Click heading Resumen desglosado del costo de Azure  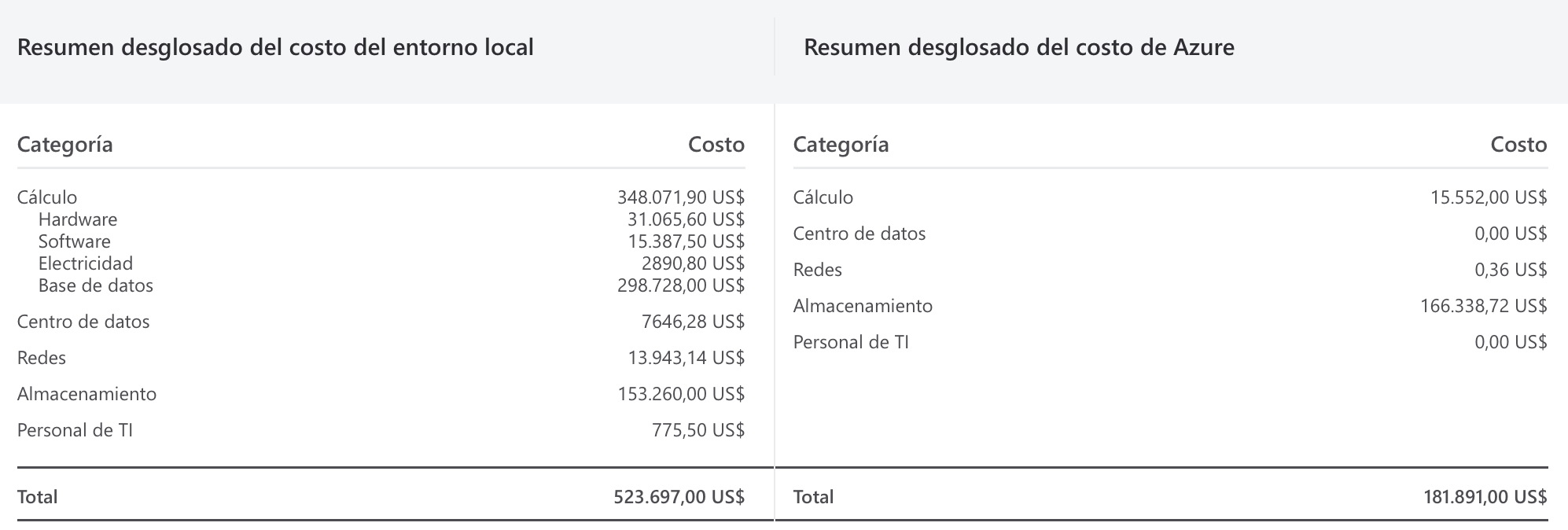1019,48
